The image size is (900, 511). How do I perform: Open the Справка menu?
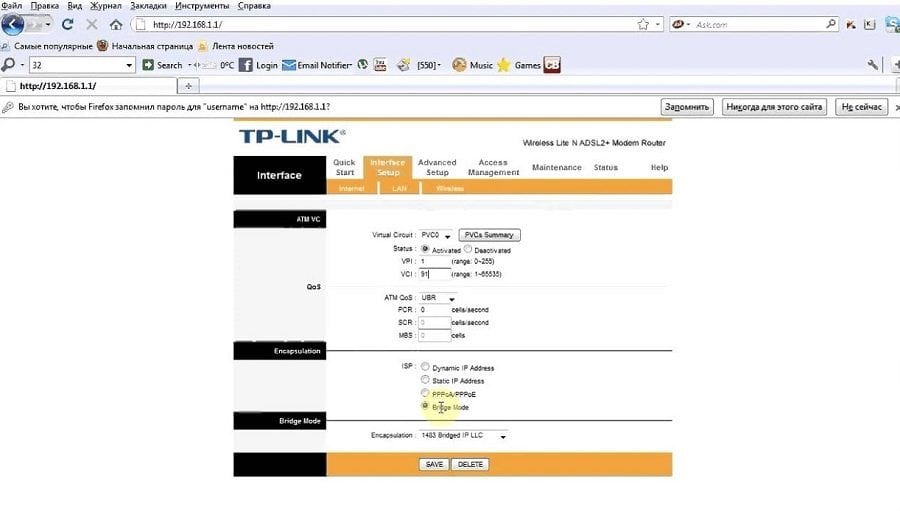(254, 6)
